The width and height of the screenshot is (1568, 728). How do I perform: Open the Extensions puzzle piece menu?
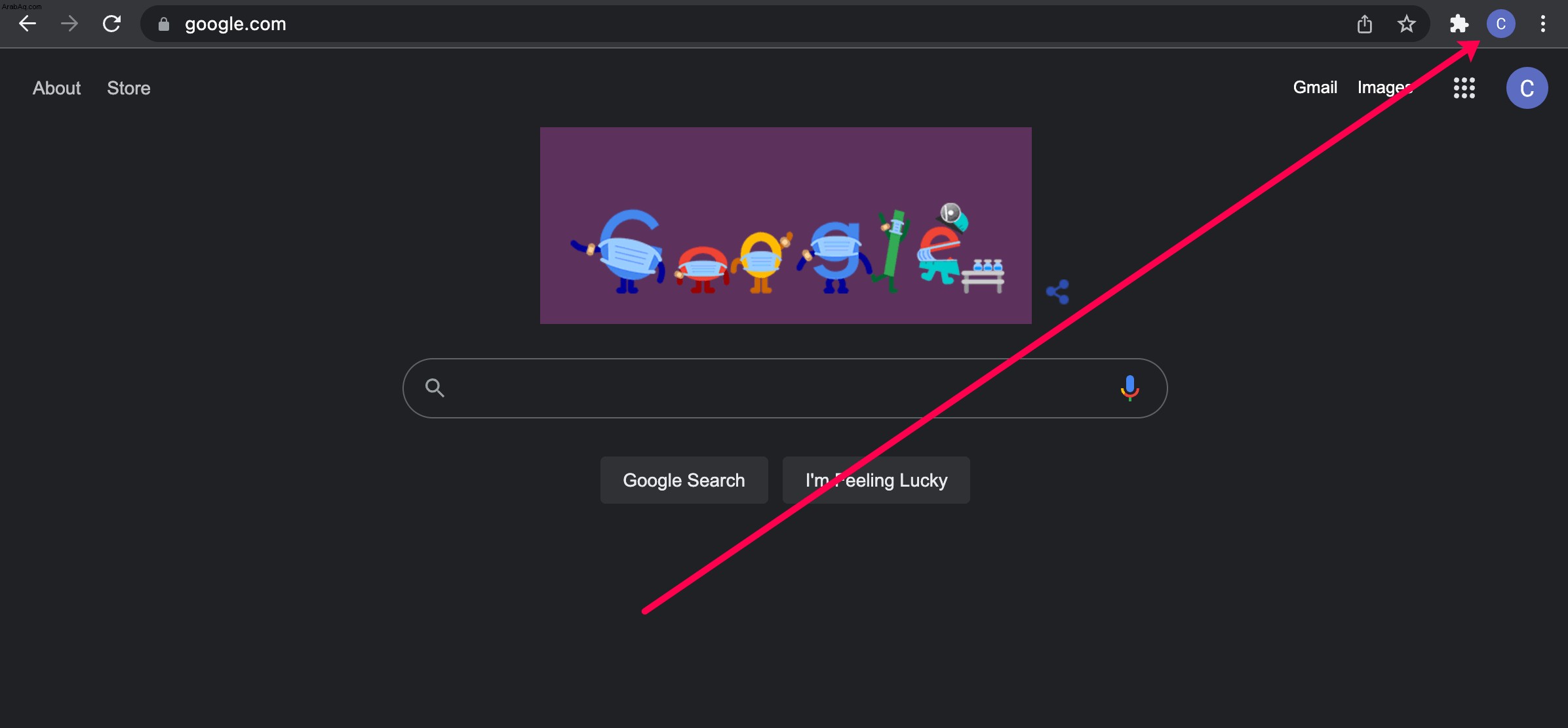tap(1459, 24)
